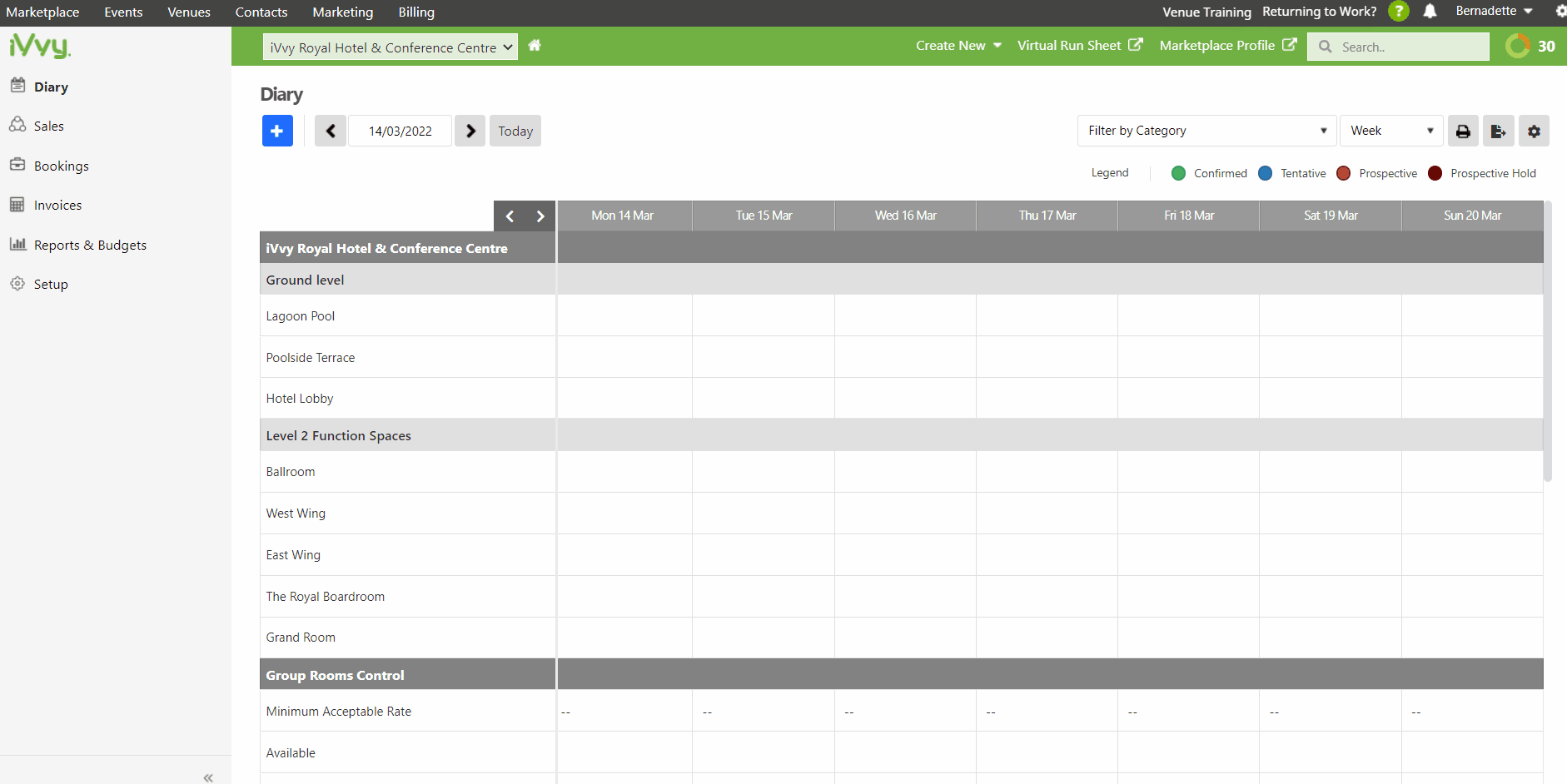The height and width of the screenshot is (784, 1567).
Task: Select the Fri 18 Mar column header
Action: pyautogui.click(x=1188, y=216)
